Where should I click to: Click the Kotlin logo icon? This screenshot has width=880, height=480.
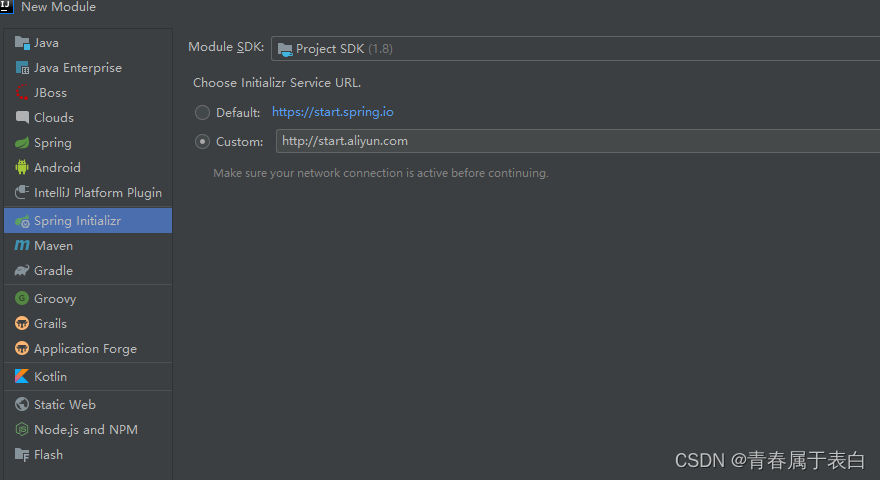[x=22, y=376]
